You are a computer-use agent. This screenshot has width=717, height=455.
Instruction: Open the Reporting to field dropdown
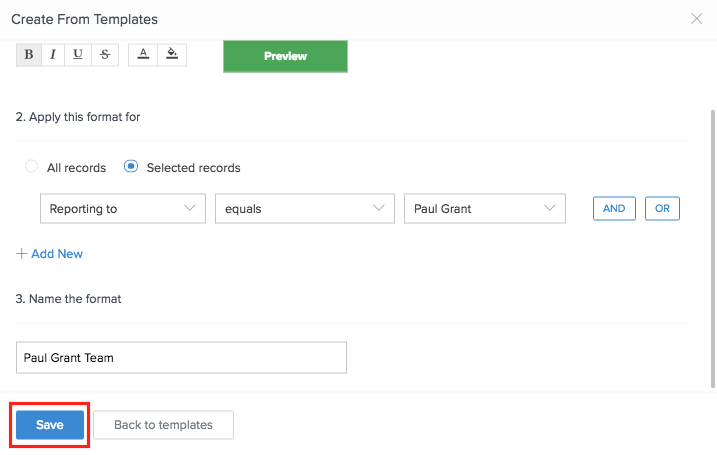click(x=122, y=208)
